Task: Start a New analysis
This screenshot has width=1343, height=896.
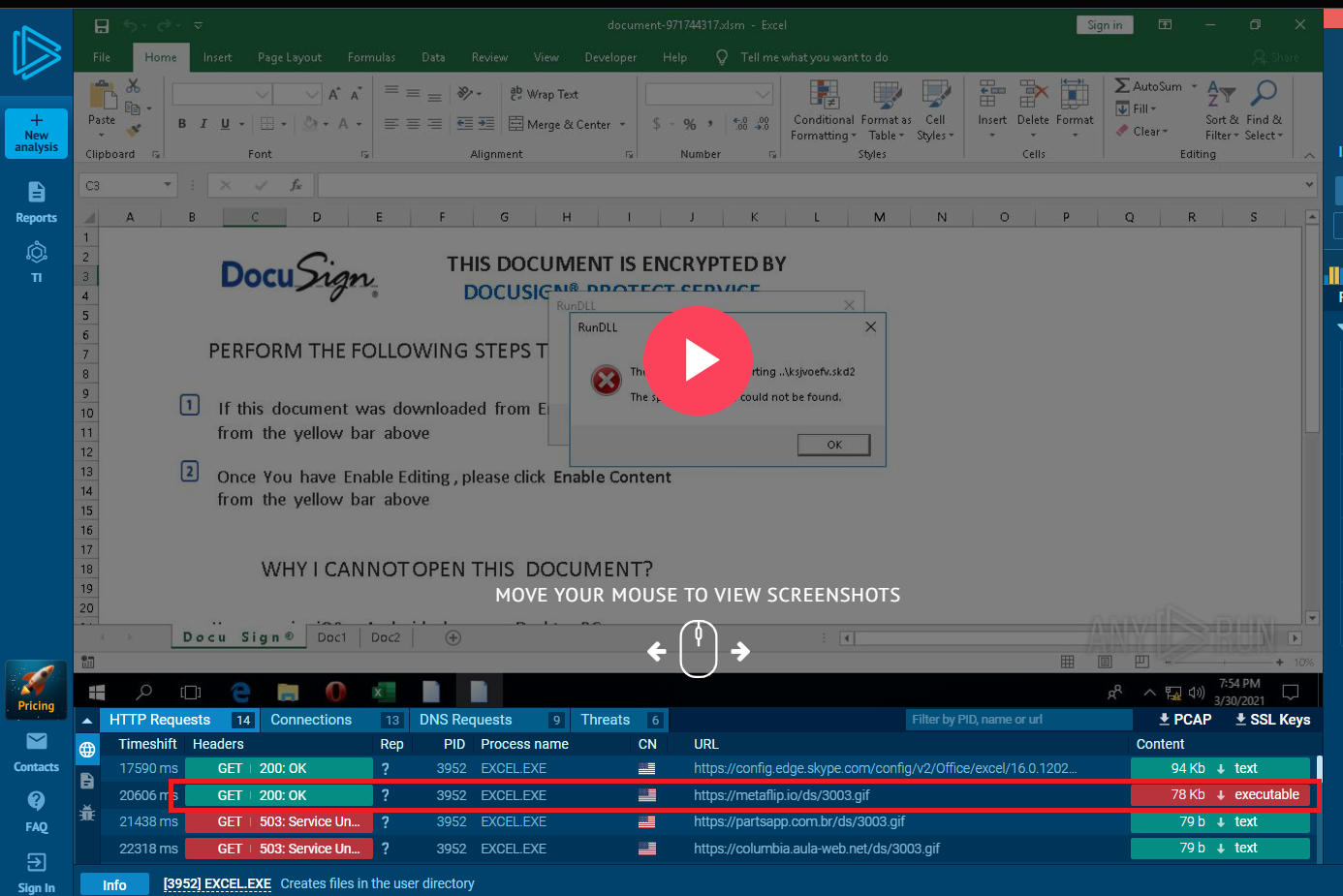Action: (36, 133)
